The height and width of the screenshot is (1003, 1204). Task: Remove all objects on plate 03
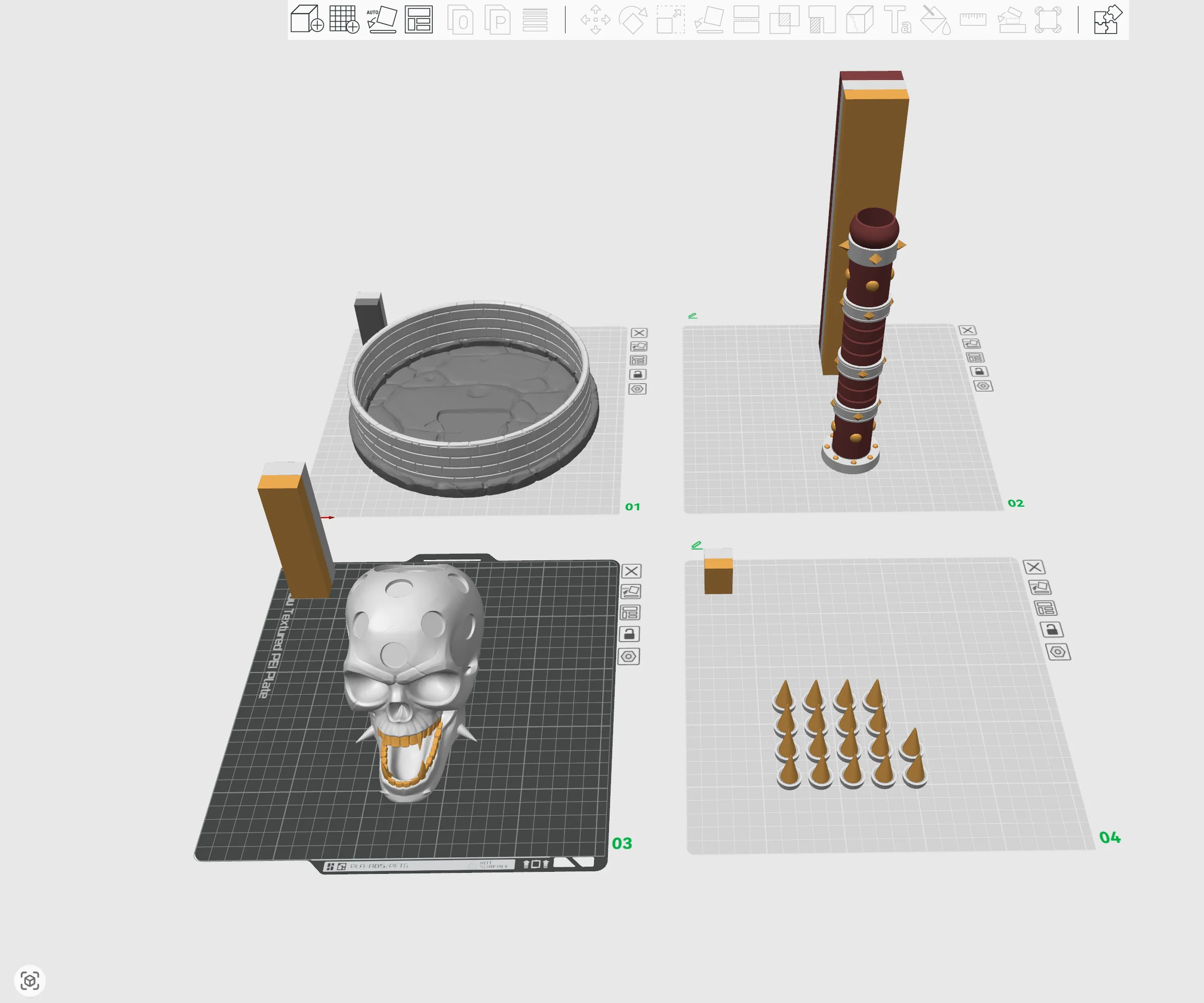coord(631,571)
